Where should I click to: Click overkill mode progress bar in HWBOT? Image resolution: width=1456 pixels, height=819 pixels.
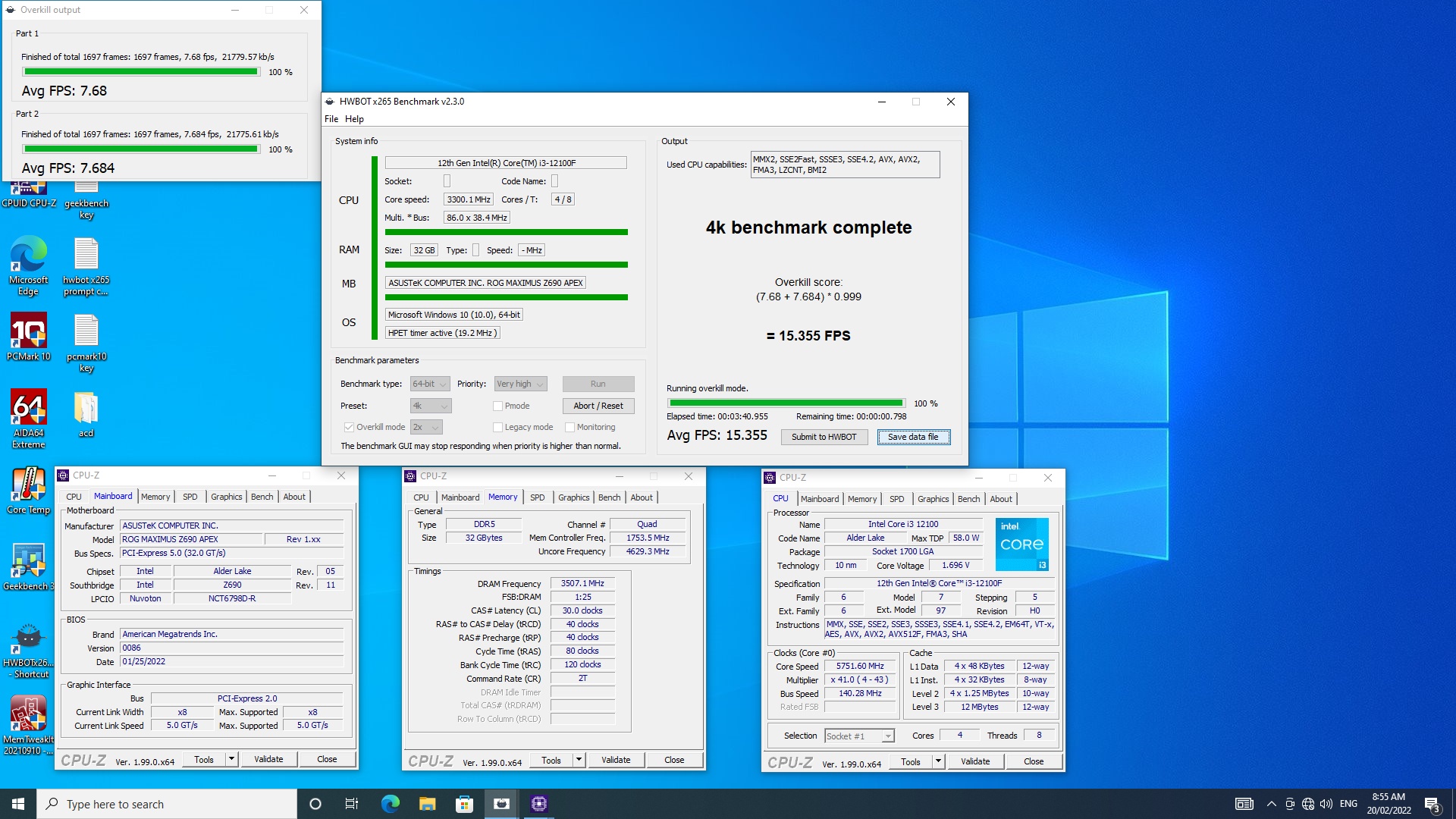[x=786, y=403]
